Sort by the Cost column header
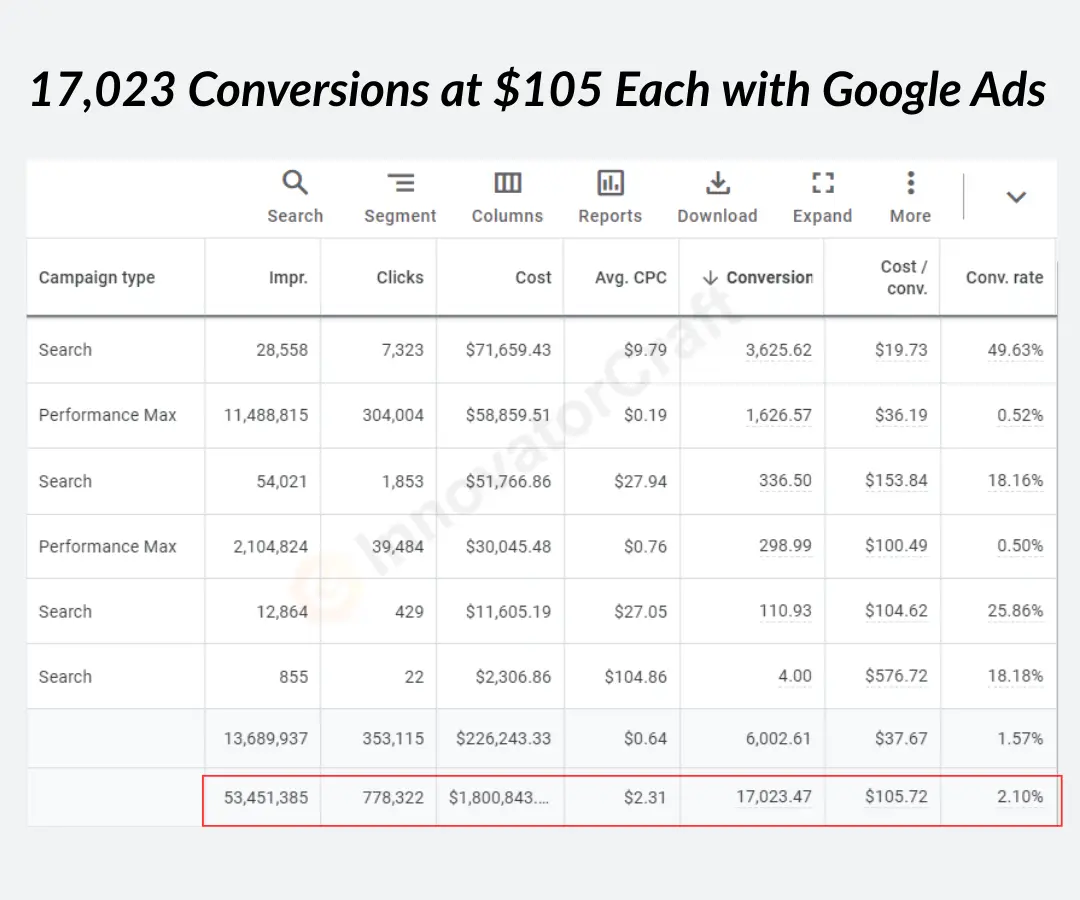 click(533, 278)
